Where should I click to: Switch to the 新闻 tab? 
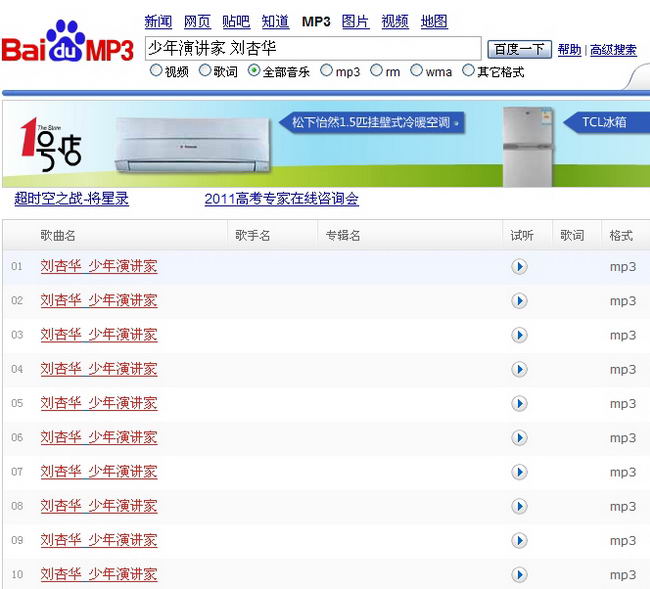coord(158,21)
